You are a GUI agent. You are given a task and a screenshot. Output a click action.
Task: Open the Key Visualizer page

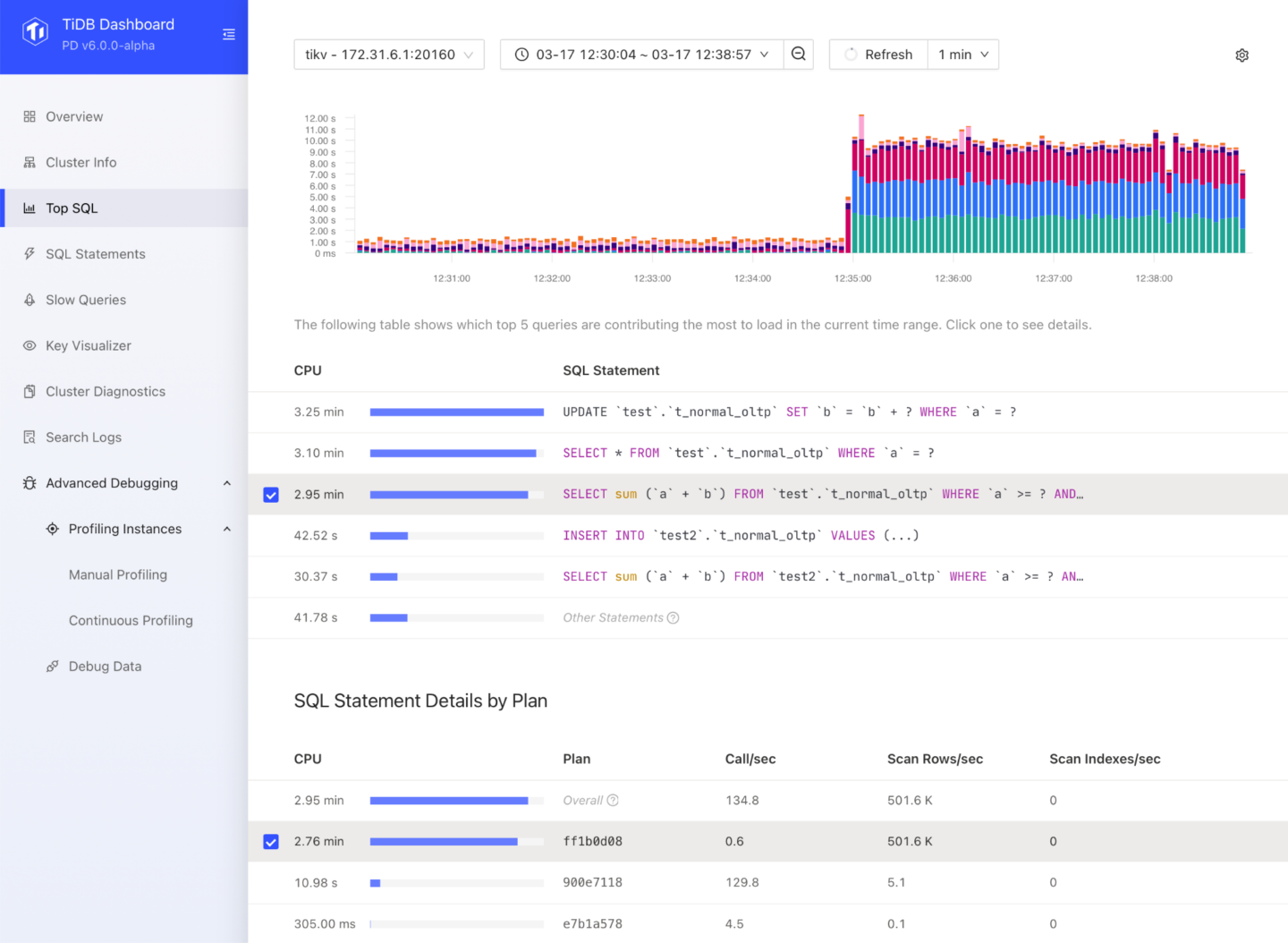click(88, 345)
